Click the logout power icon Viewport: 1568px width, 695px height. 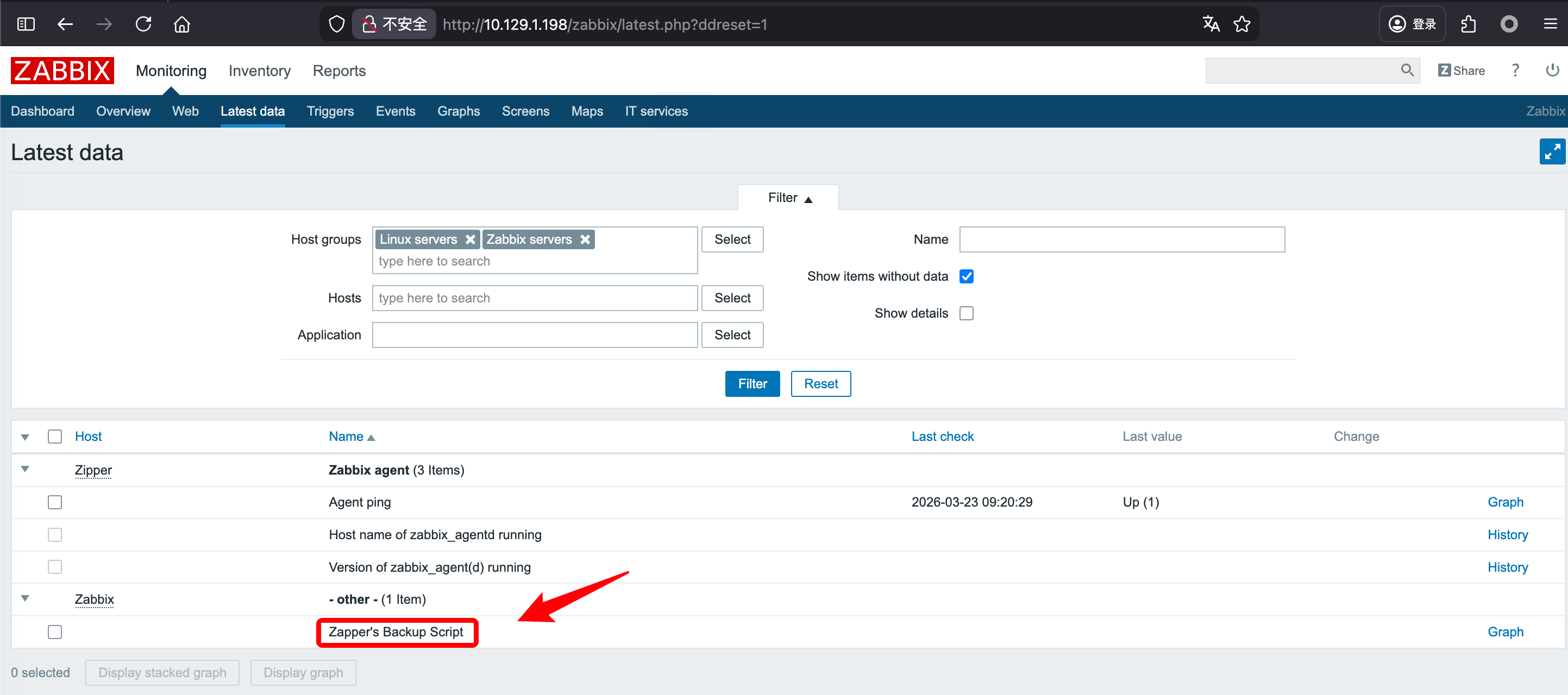(1552, 70)
